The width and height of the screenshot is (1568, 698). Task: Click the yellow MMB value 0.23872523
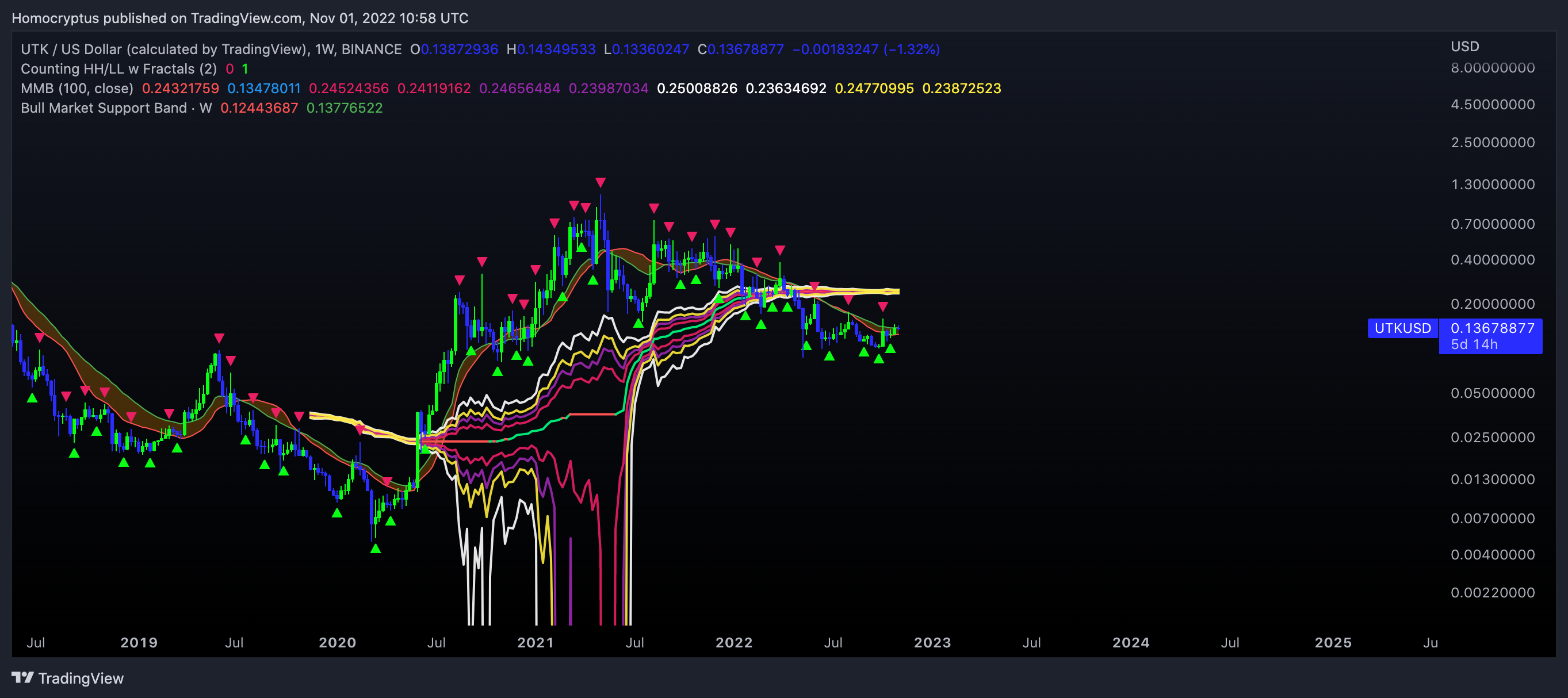click(962, 88)
